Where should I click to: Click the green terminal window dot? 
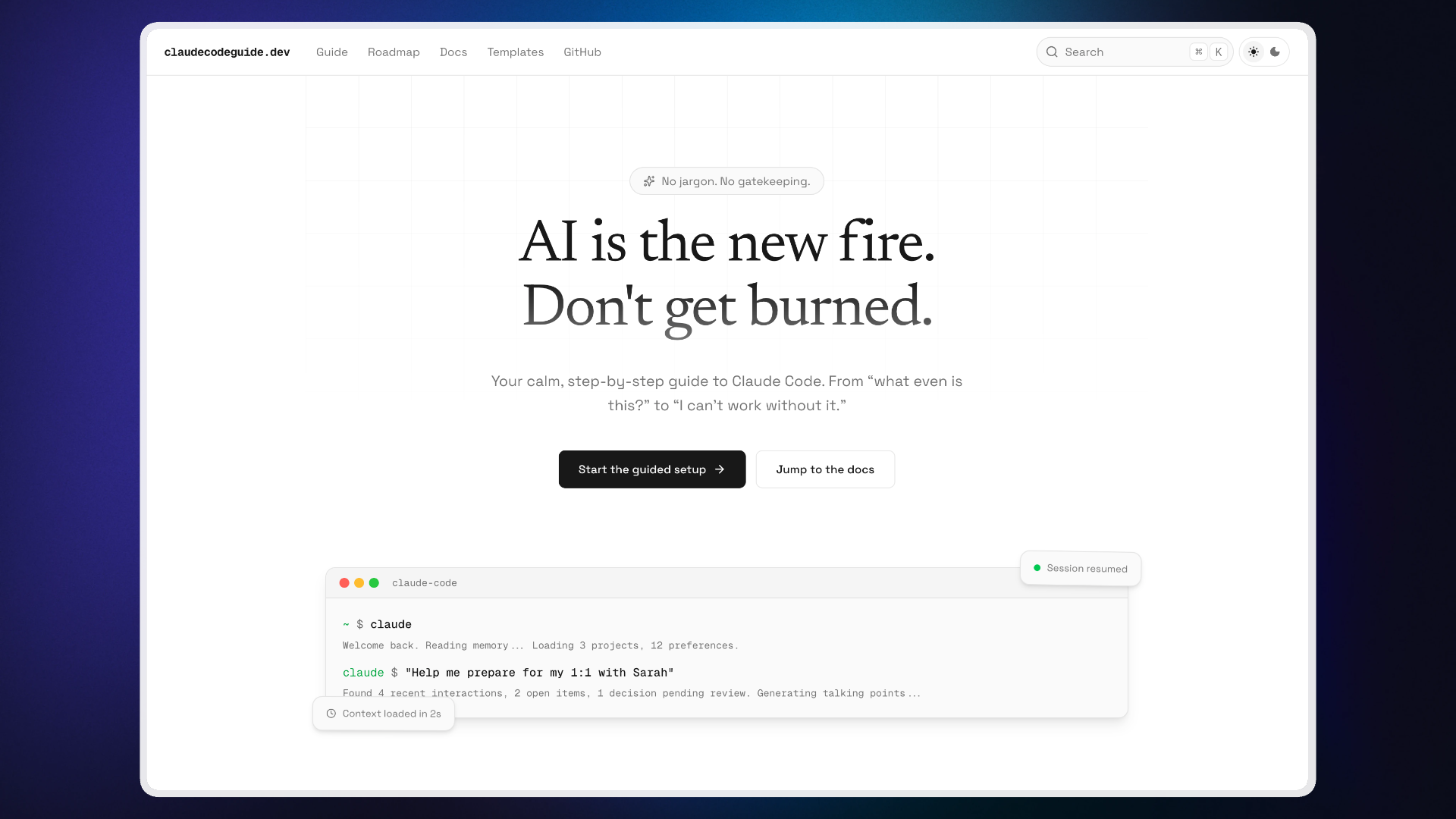(374, 583)
